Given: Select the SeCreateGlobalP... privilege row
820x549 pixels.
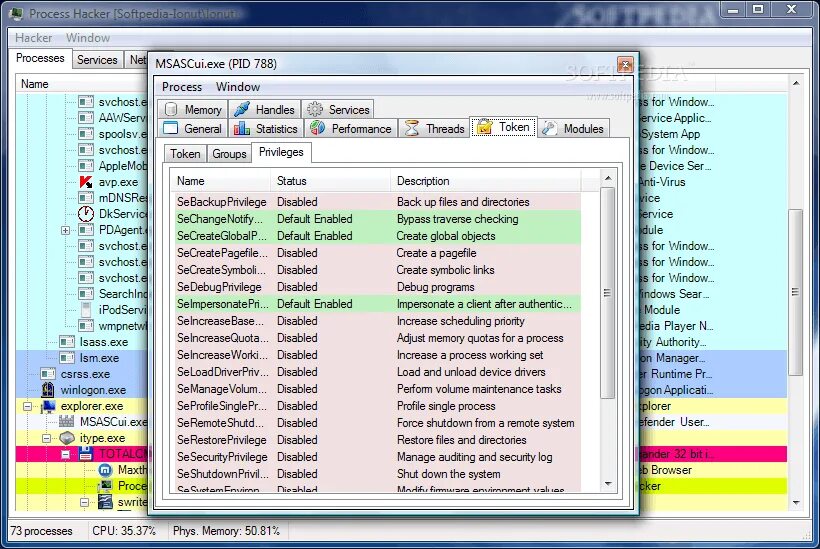Looking at the screenshot, I should (x=378, y=236).
